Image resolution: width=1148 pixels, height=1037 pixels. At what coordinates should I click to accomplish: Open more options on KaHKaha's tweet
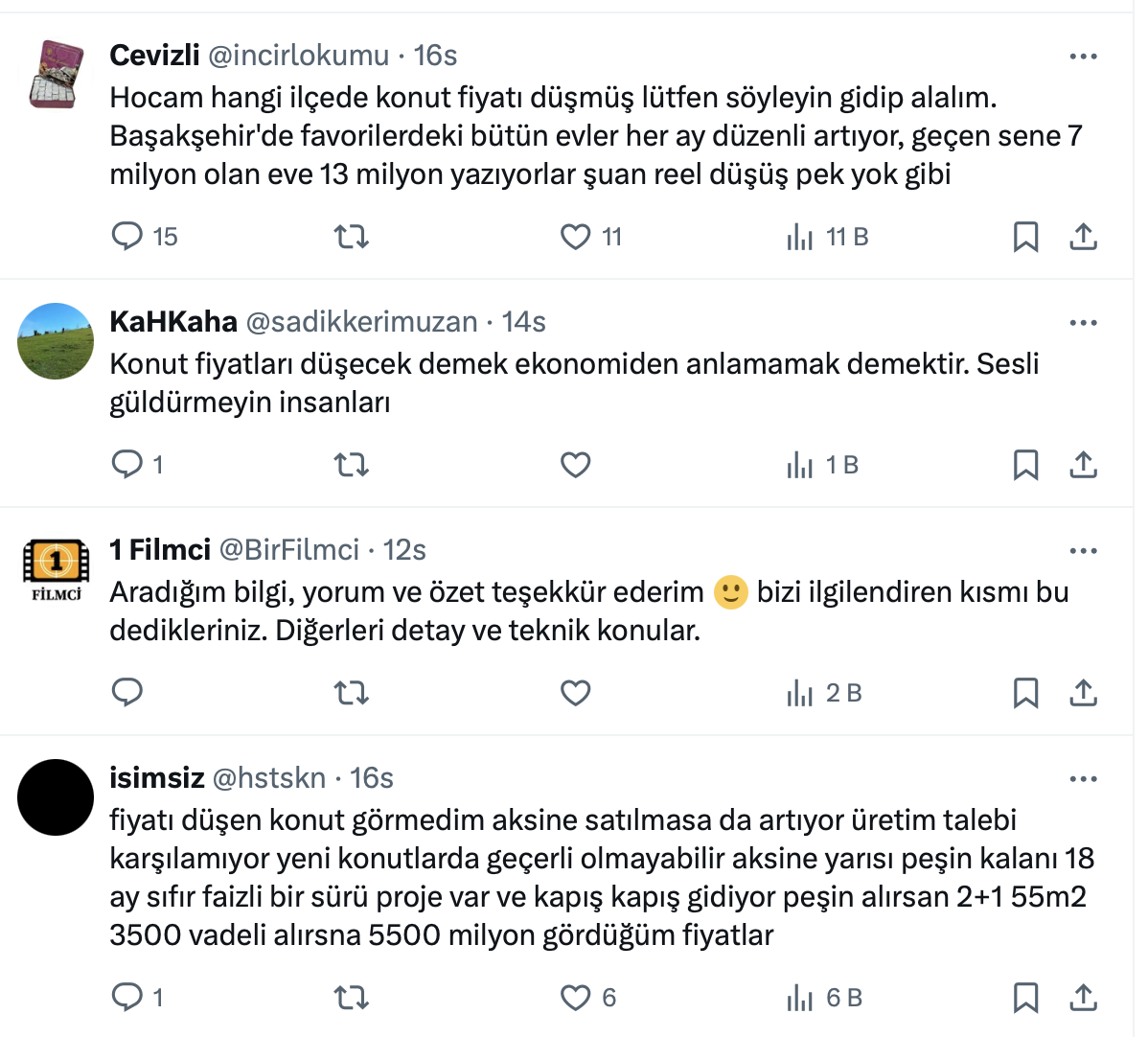1083,323
